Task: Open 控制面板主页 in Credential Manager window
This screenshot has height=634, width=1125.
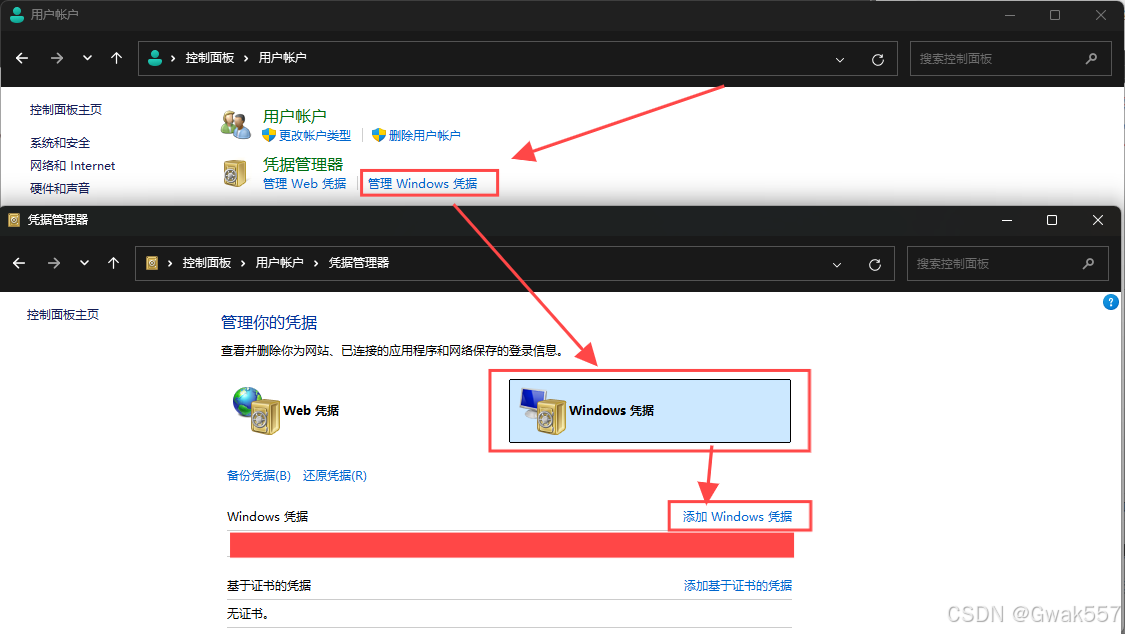Action: (63, 315)
